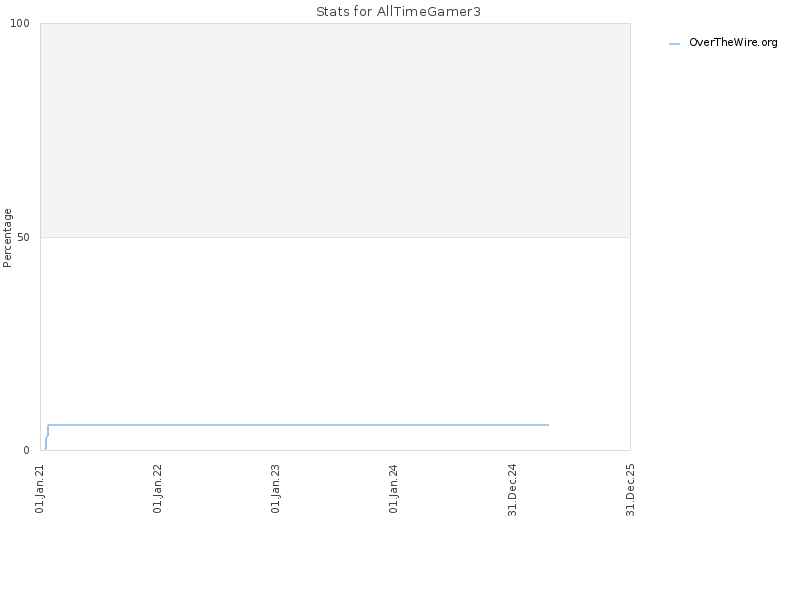Click the white lower plot area
The height and width of the screenshot is (600, 800).
[x=335, y=327]
